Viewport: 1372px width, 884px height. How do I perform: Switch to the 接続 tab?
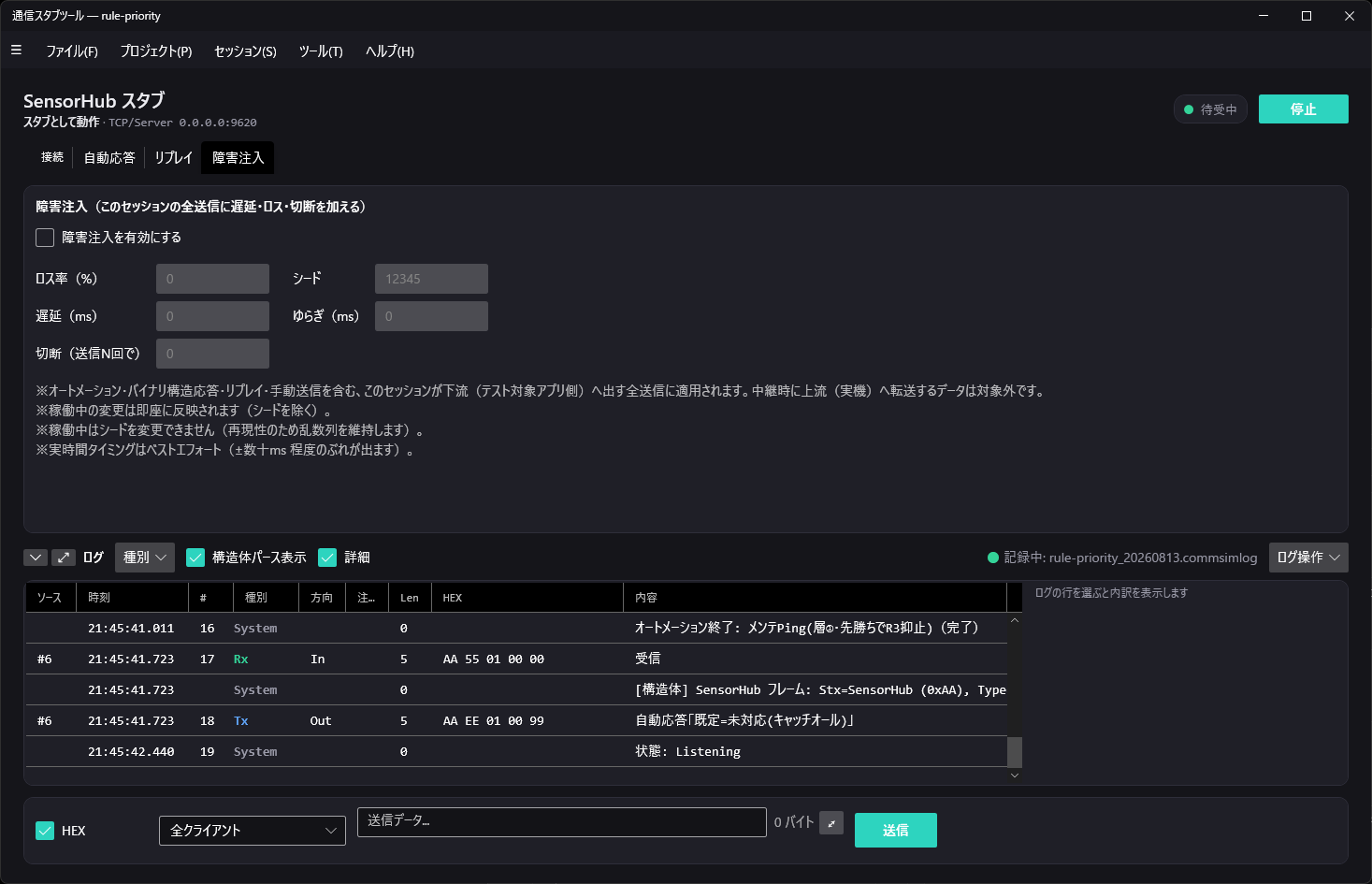coord(52,157)
